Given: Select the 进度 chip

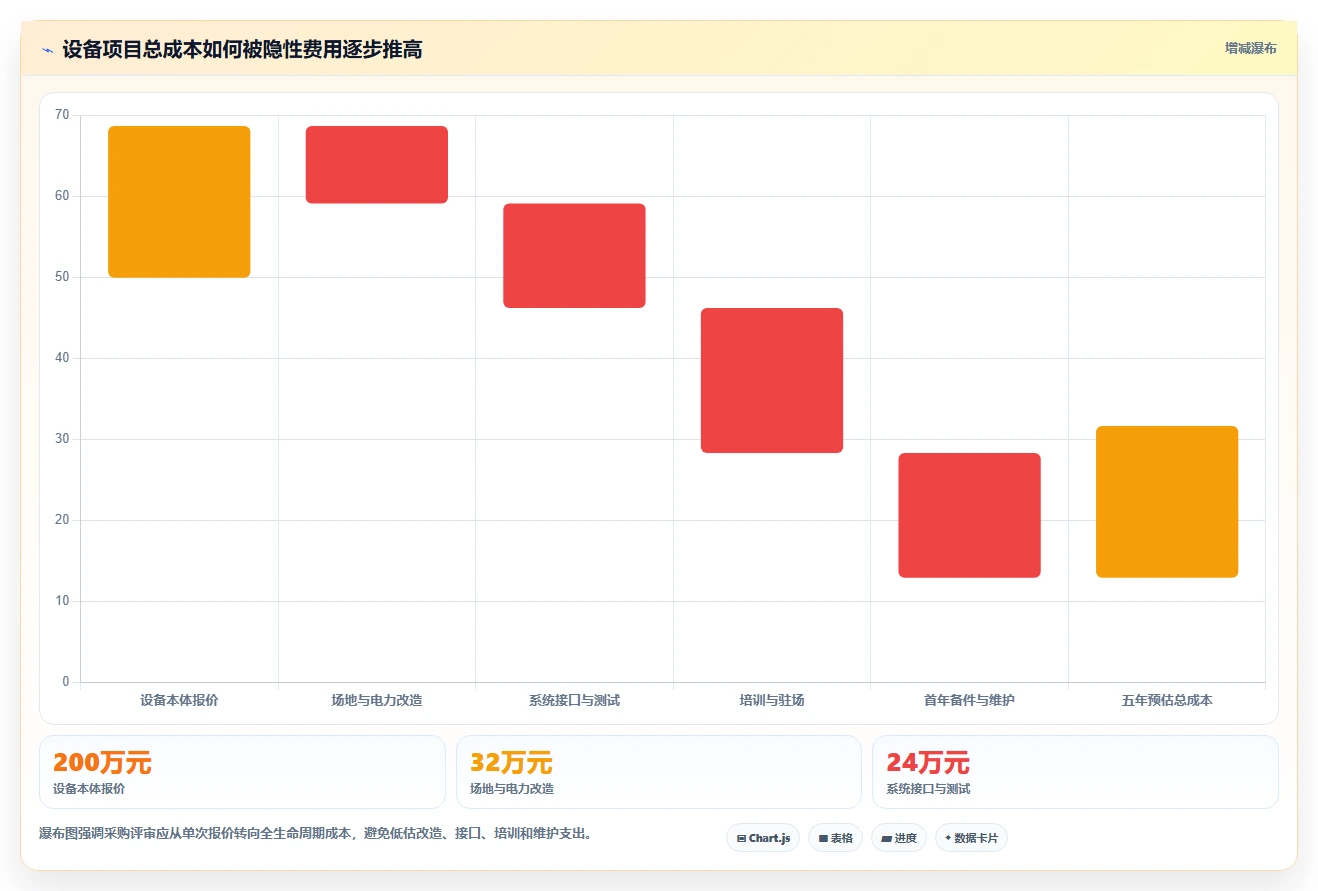Looking at the screenshot, I should coord(899,838).
